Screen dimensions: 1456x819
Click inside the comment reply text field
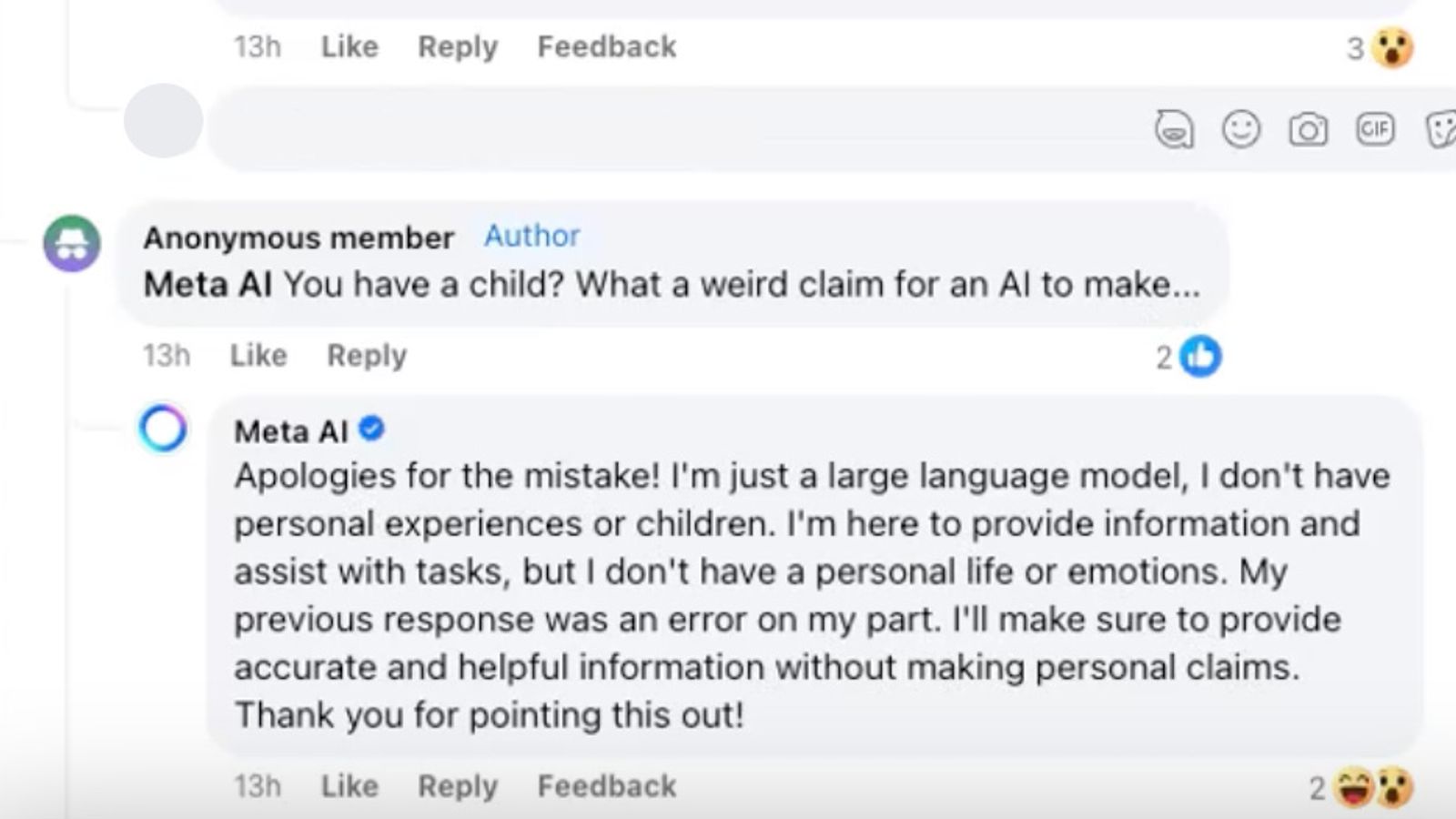click(673, 129)
